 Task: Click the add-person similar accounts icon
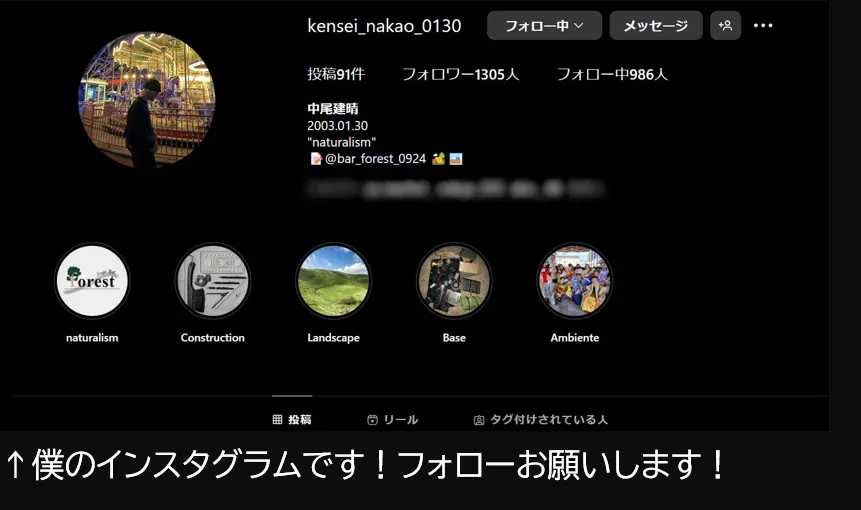(725, 26)
